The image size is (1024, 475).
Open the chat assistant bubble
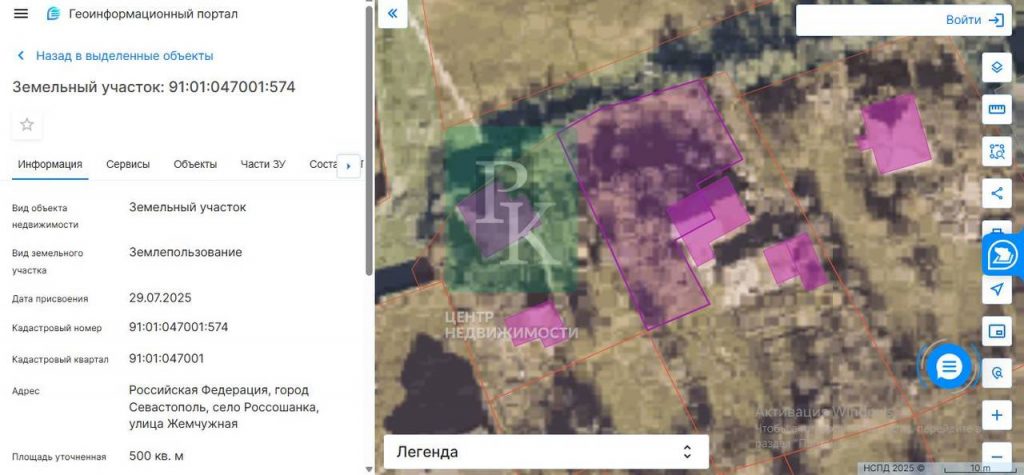coord(948,367)
